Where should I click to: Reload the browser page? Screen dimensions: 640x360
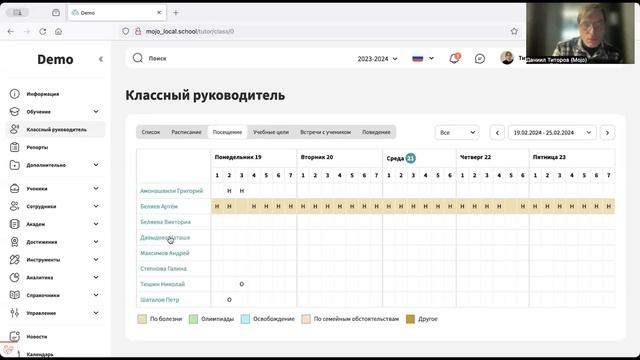42,31
